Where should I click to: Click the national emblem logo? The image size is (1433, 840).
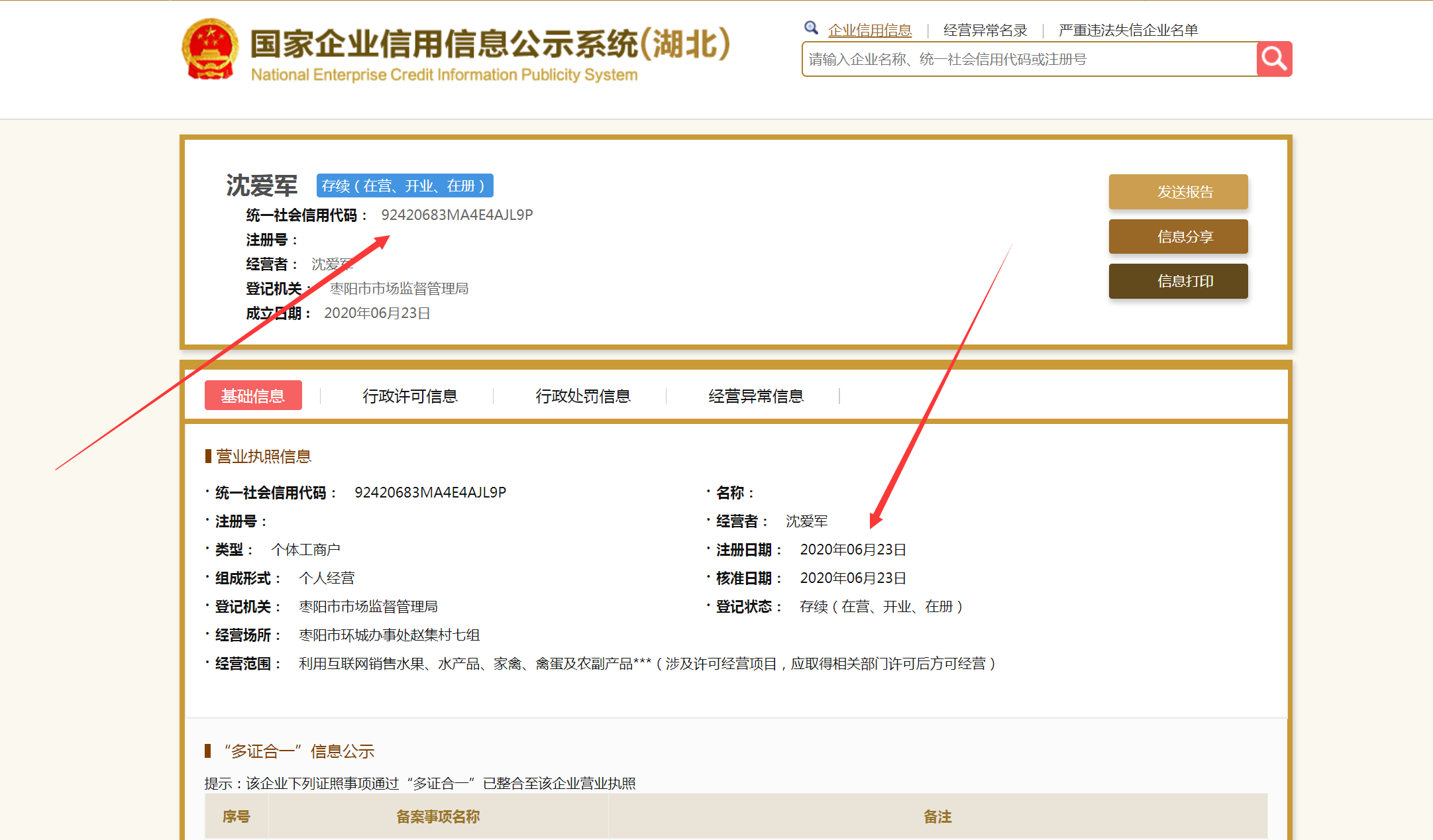tap(209, 50)
